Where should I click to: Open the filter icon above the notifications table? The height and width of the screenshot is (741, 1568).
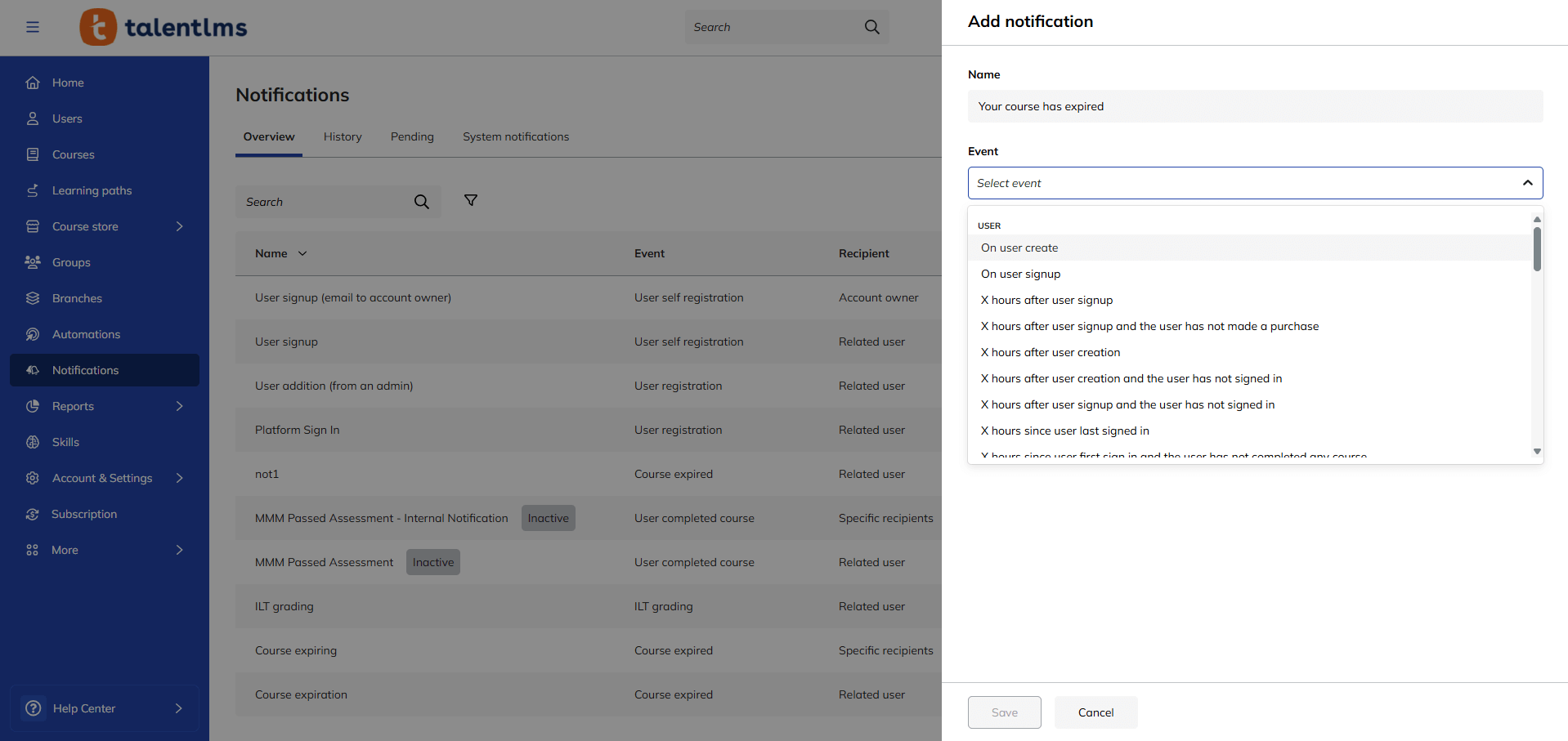471,200
